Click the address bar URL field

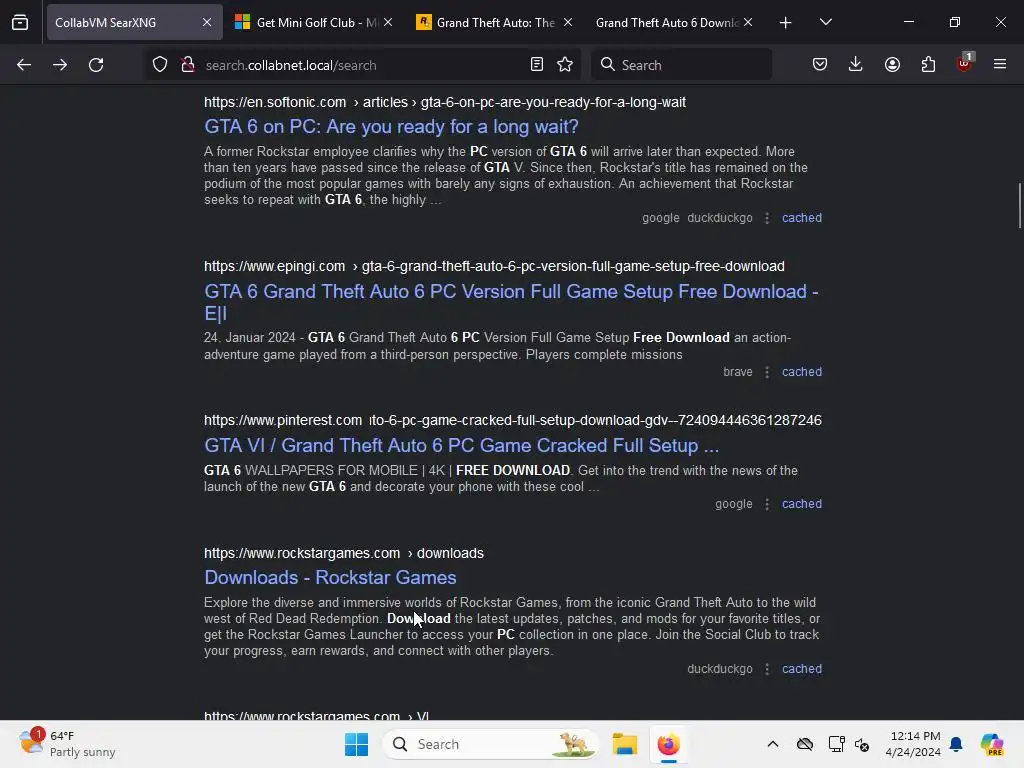tap(362, 65)
